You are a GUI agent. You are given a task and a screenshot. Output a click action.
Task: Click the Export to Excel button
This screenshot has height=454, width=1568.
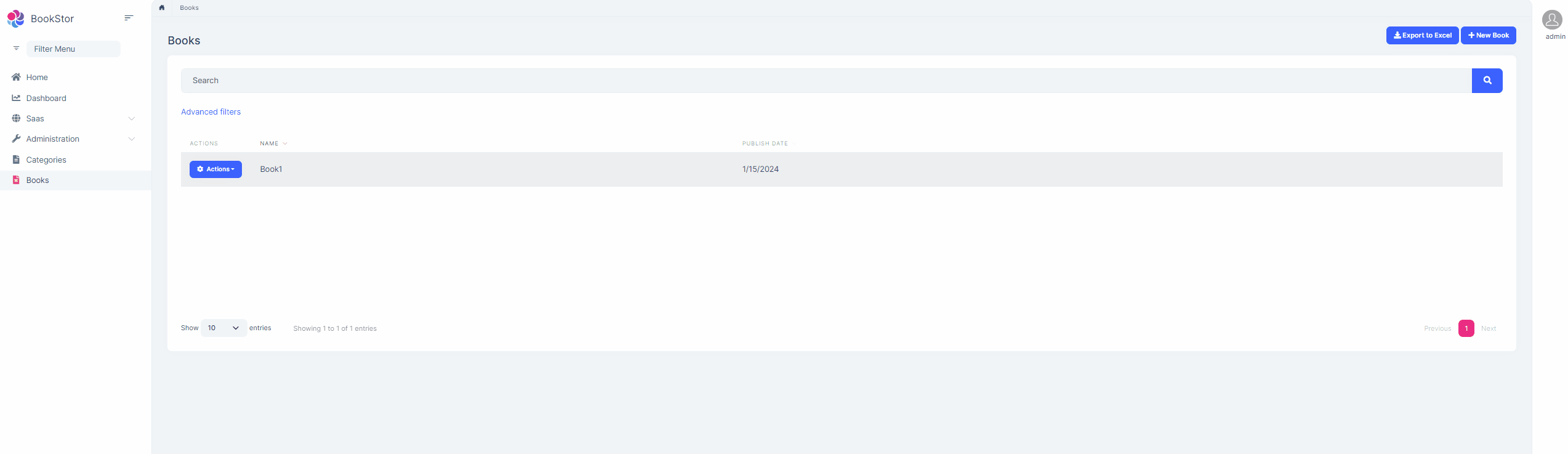coord(1422,36)
